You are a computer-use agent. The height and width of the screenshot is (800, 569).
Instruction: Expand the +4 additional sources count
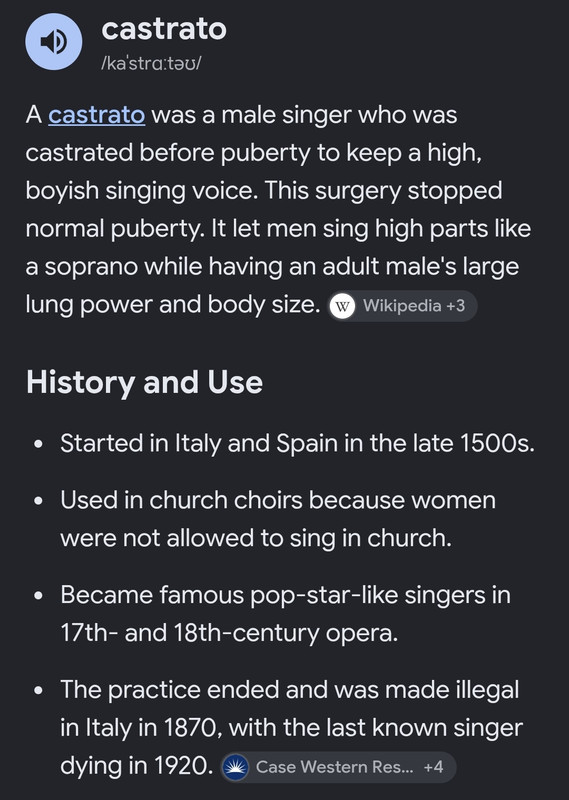point(433,767)
